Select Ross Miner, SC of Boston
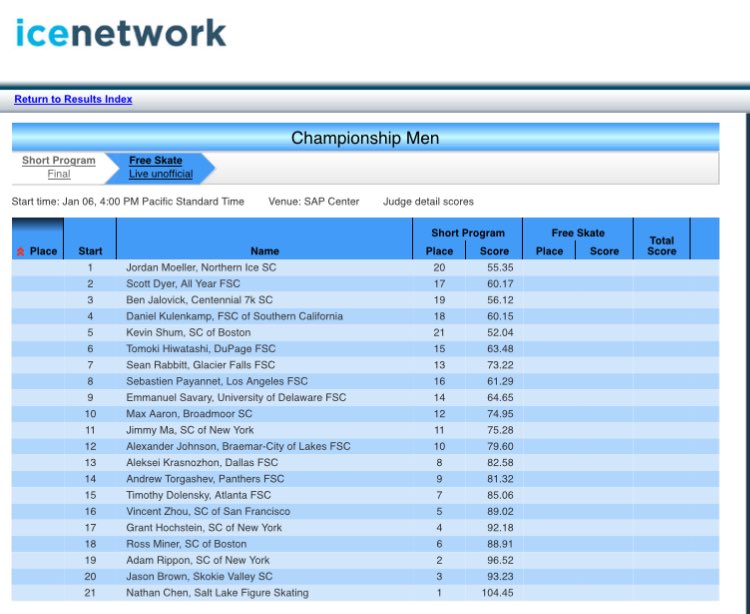 pyautogui.click(x=187, y=544)
